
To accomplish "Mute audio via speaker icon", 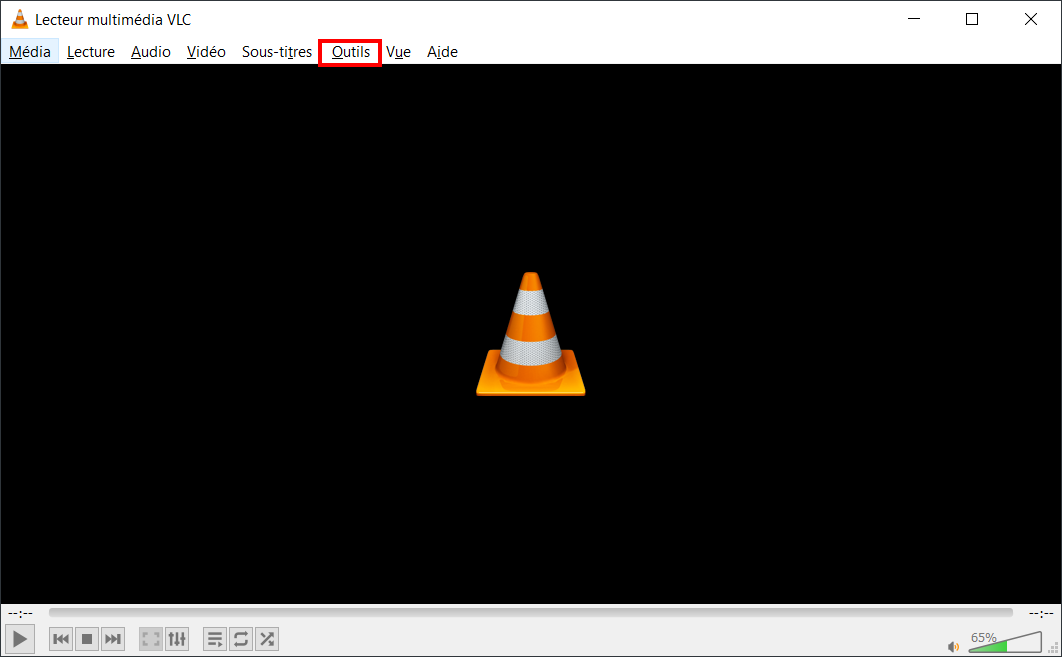I will (x=953, y=646).
